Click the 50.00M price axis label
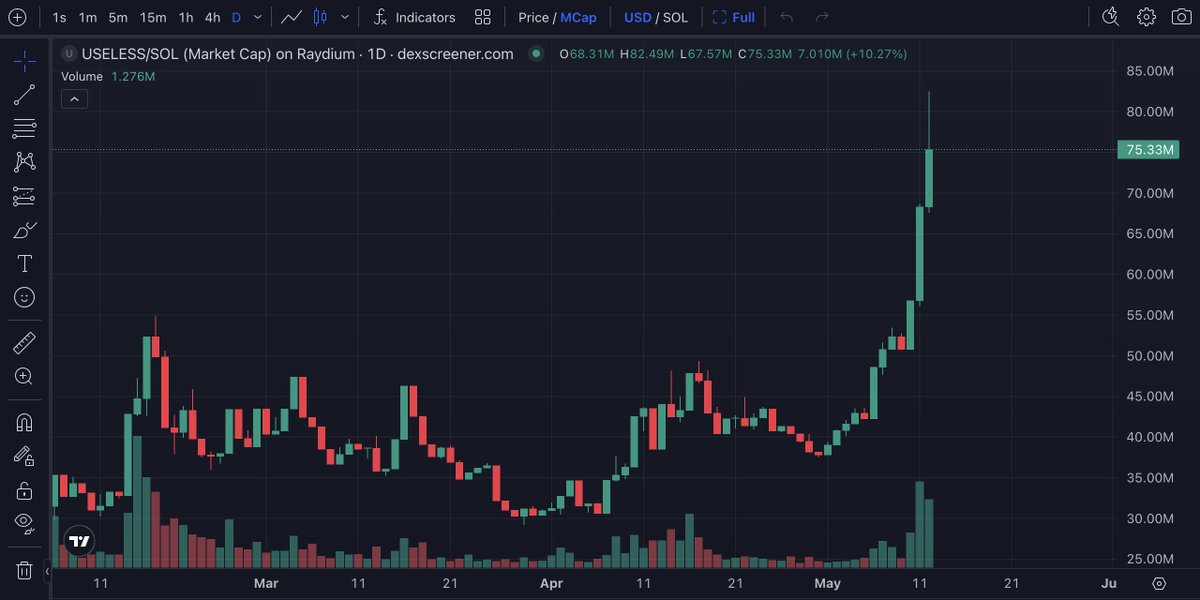Viewport: 1200px width, 600px height. pyautogui.click(x=1150, y=356)
